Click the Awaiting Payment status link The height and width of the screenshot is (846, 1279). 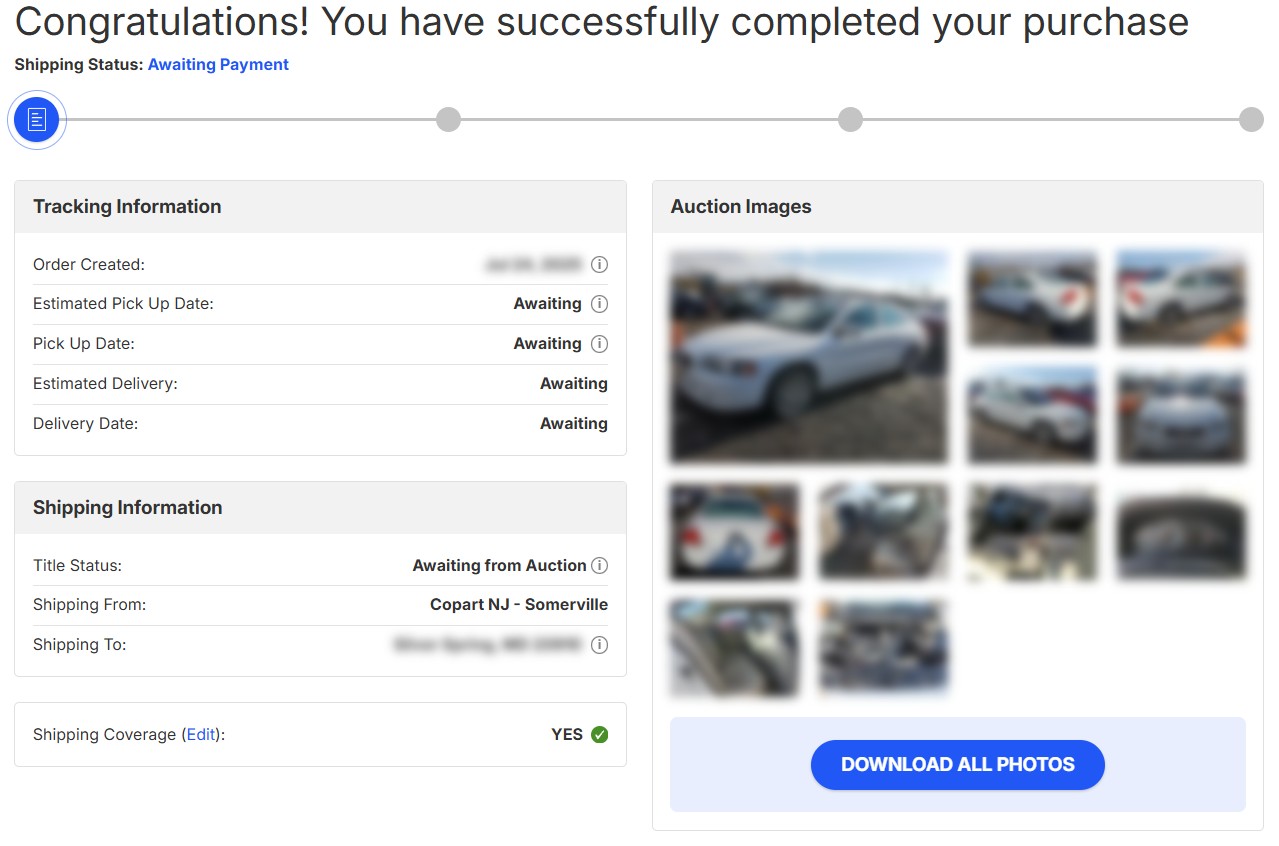point(218,65)
